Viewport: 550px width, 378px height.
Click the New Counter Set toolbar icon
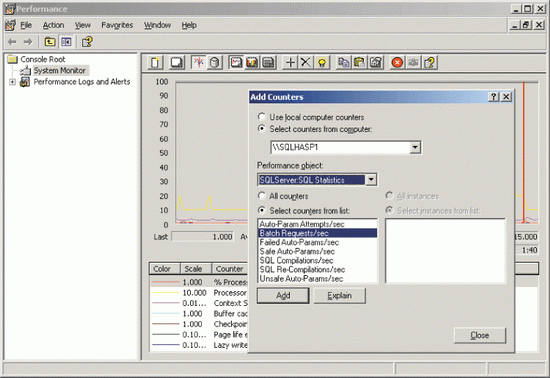tap(155, 62)
